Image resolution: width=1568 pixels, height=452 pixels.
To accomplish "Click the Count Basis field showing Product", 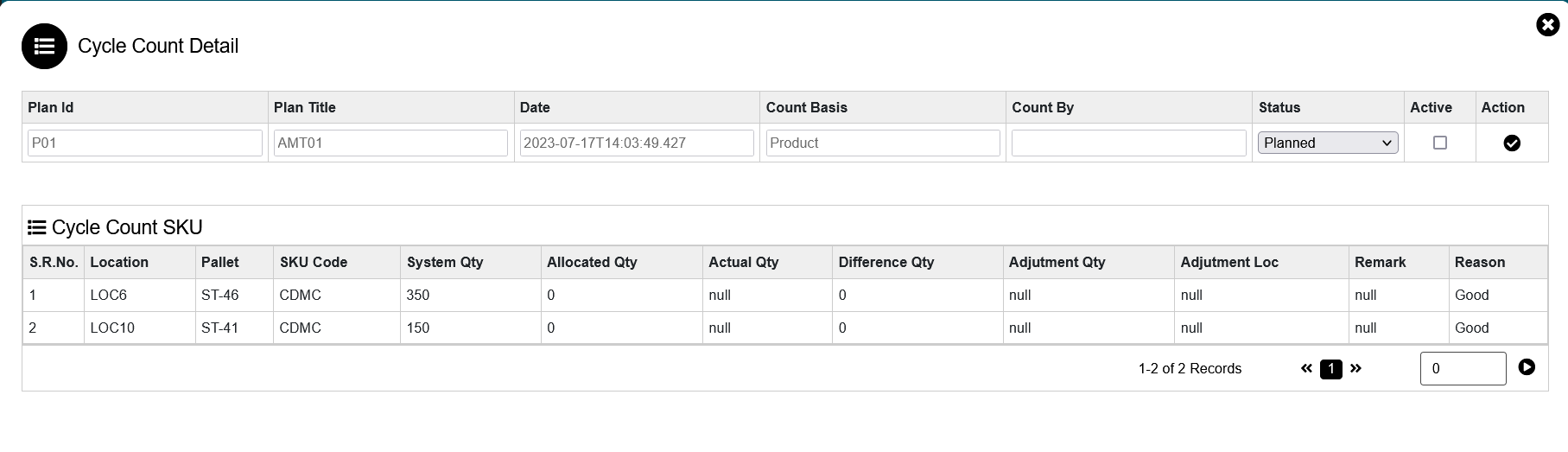I will pyautogui.click(x=882, y=143).
